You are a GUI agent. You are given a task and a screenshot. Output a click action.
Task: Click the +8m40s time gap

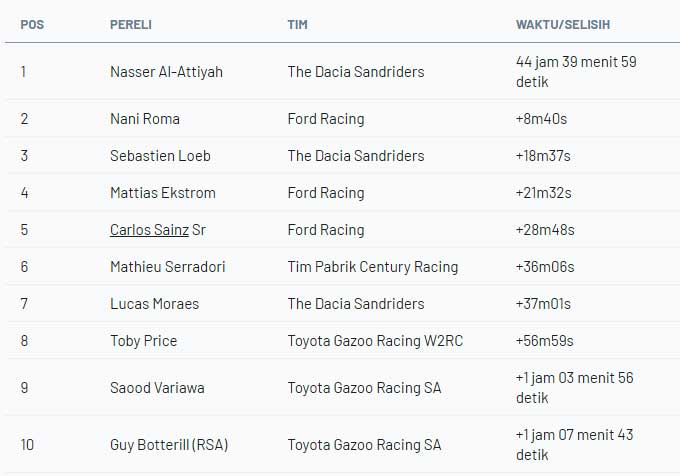tap(542, 119)
